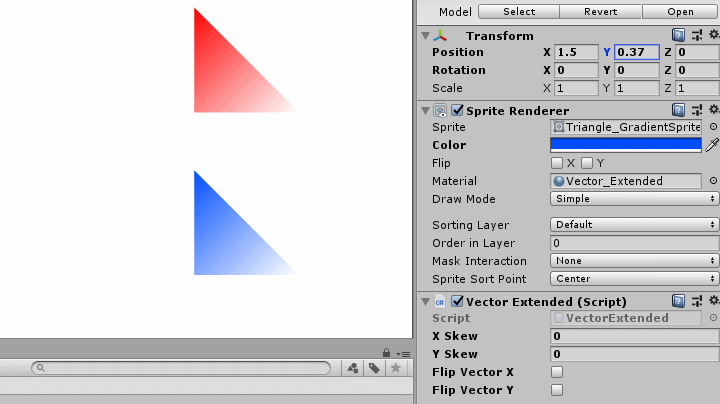The height and width of the screenshot is (404, 720).
Task: Click the Rotation Z field
Action: pyautogui.click(x=698, y=70)
